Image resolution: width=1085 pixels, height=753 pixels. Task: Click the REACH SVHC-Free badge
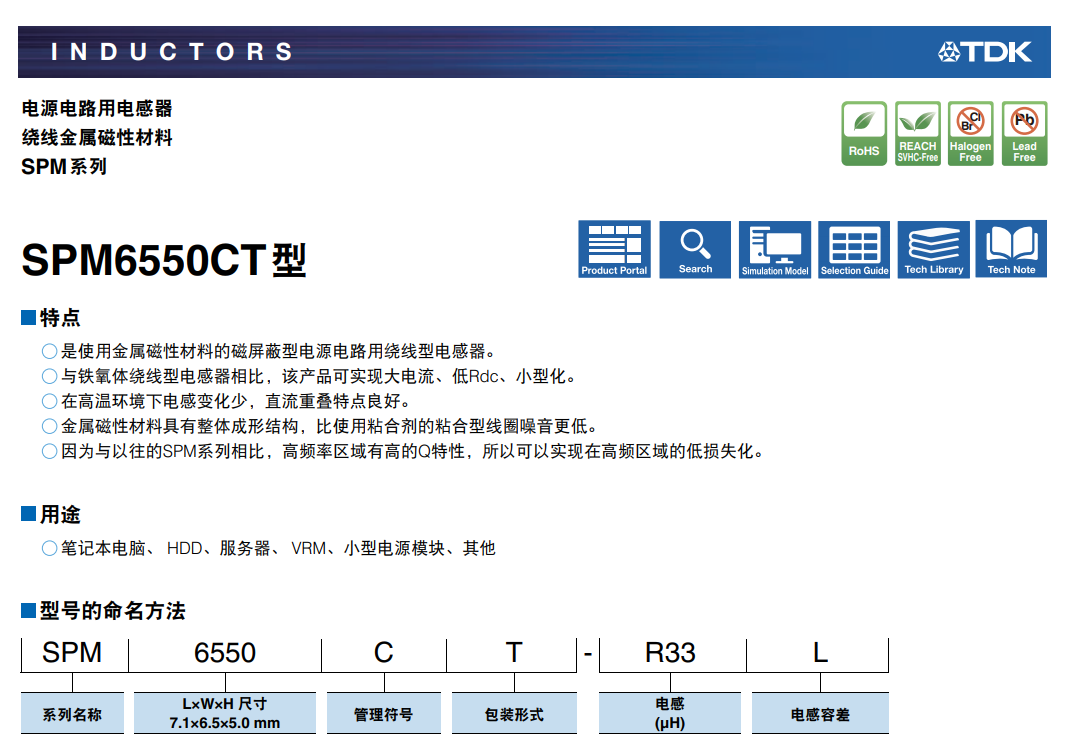[x=917, y=133]
